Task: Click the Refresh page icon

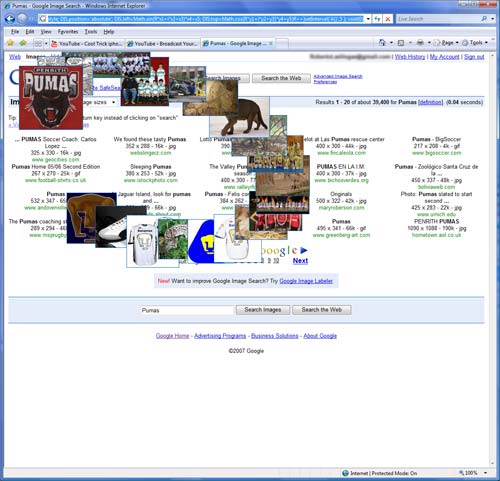Action: [377, 19]
